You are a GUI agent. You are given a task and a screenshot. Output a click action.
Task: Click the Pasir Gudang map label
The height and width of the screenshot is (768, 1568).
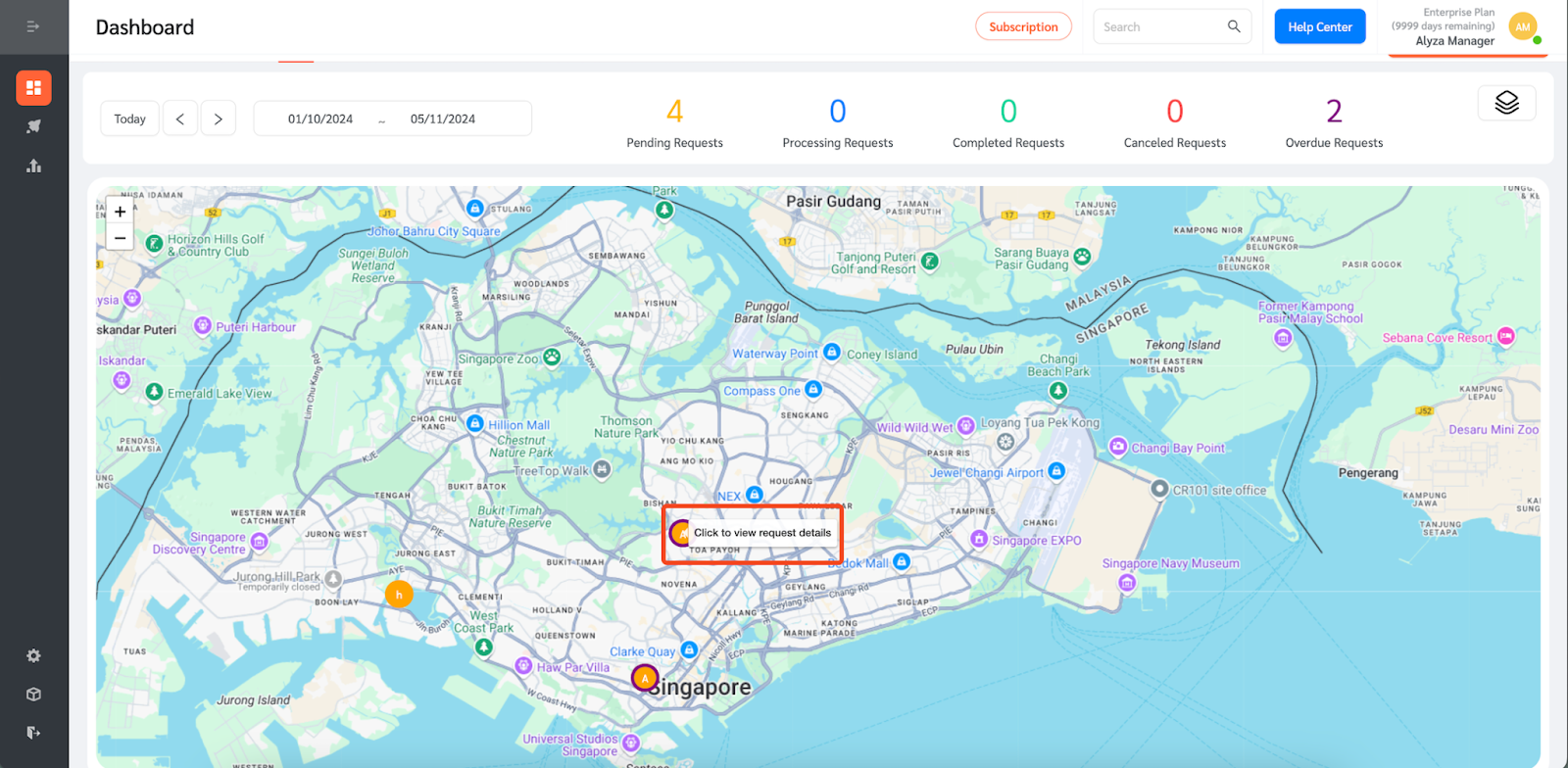[833, 201]
